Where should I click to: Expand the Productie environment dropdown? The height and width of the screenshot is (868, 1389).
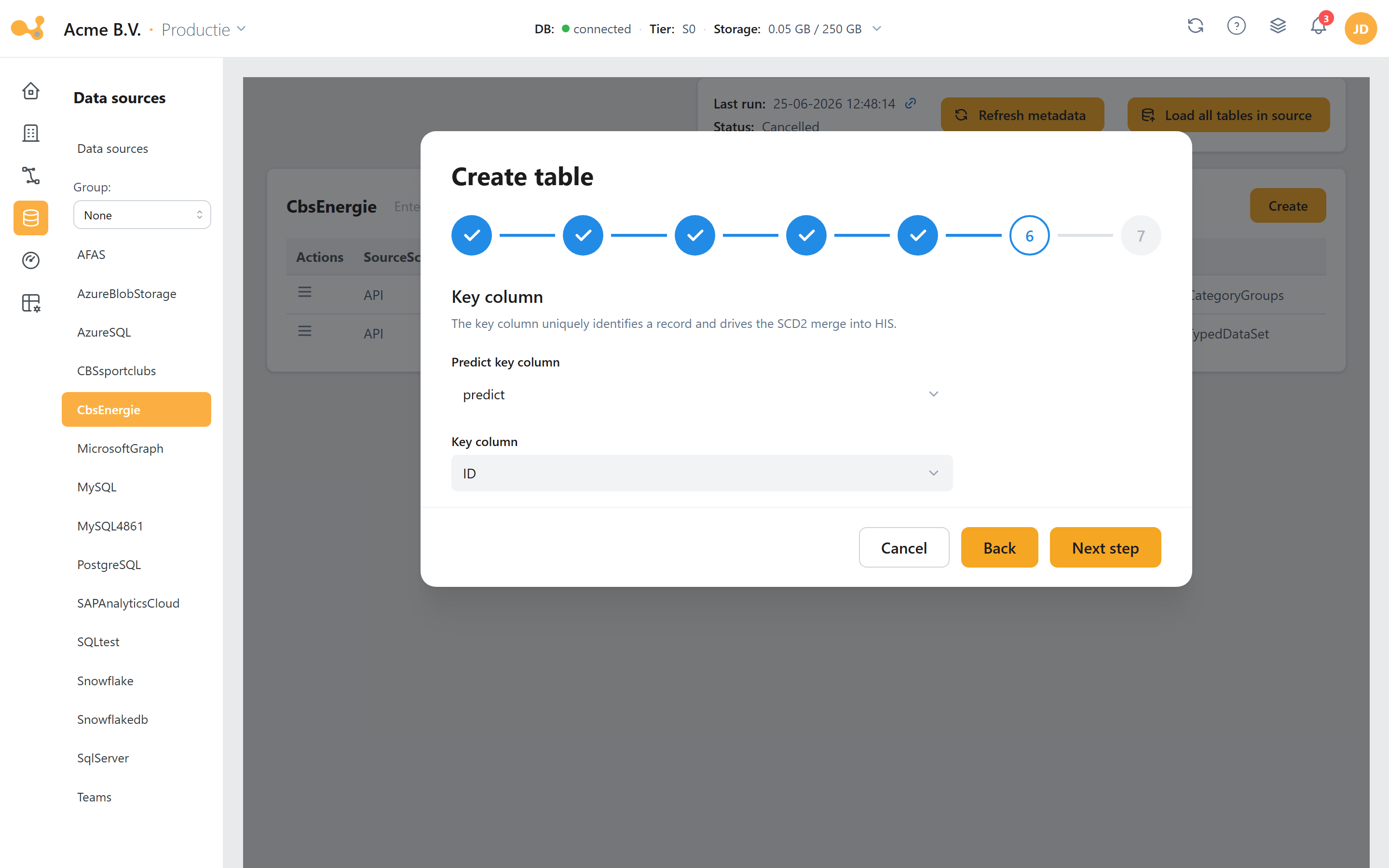tap(204, 29)
